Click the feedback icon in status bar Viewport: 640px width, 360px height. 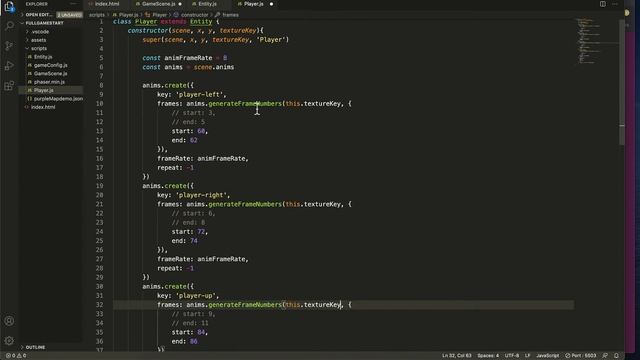[605, 356]
